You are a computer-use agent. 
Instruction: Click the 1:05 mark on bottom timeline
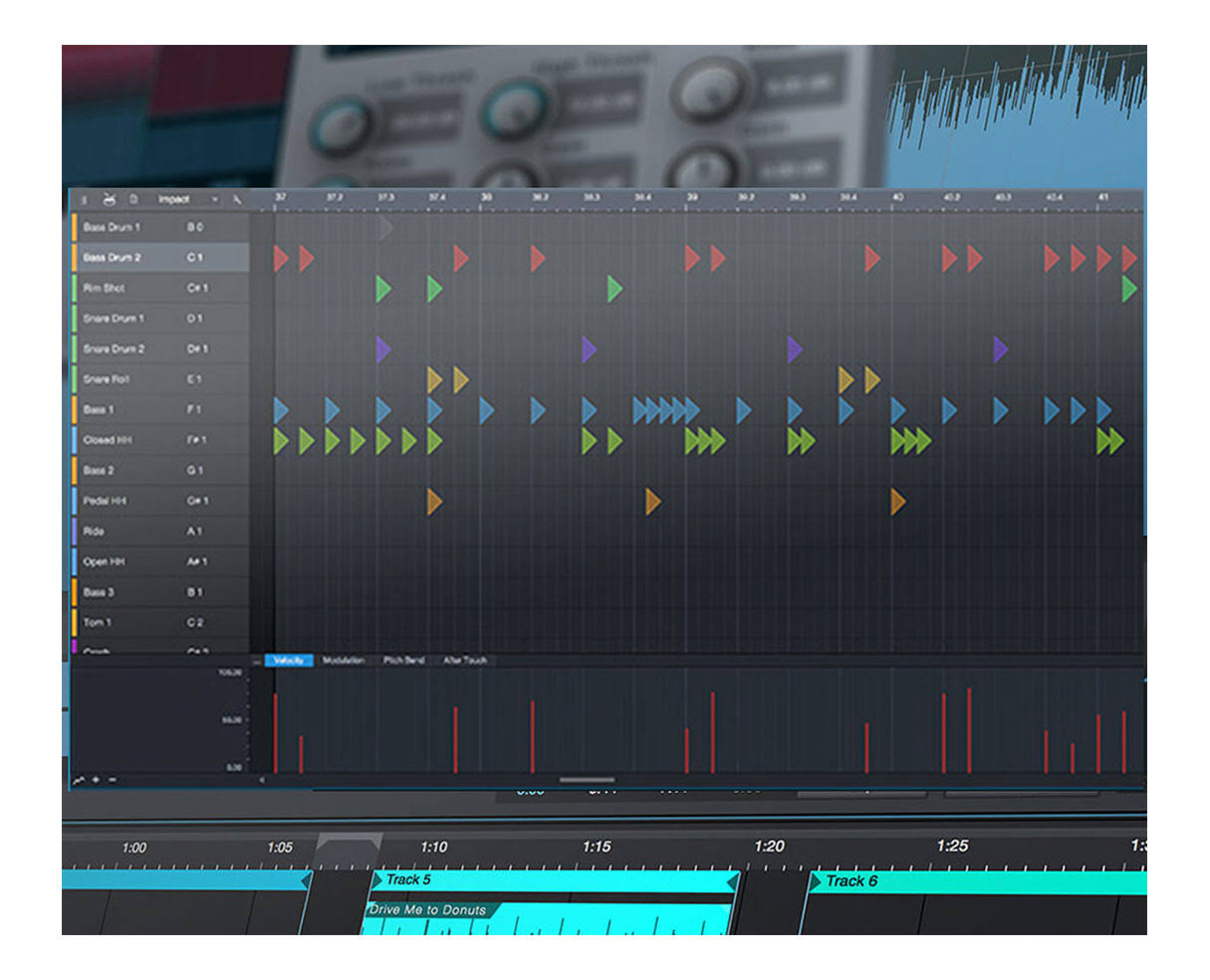click(280, 848)
